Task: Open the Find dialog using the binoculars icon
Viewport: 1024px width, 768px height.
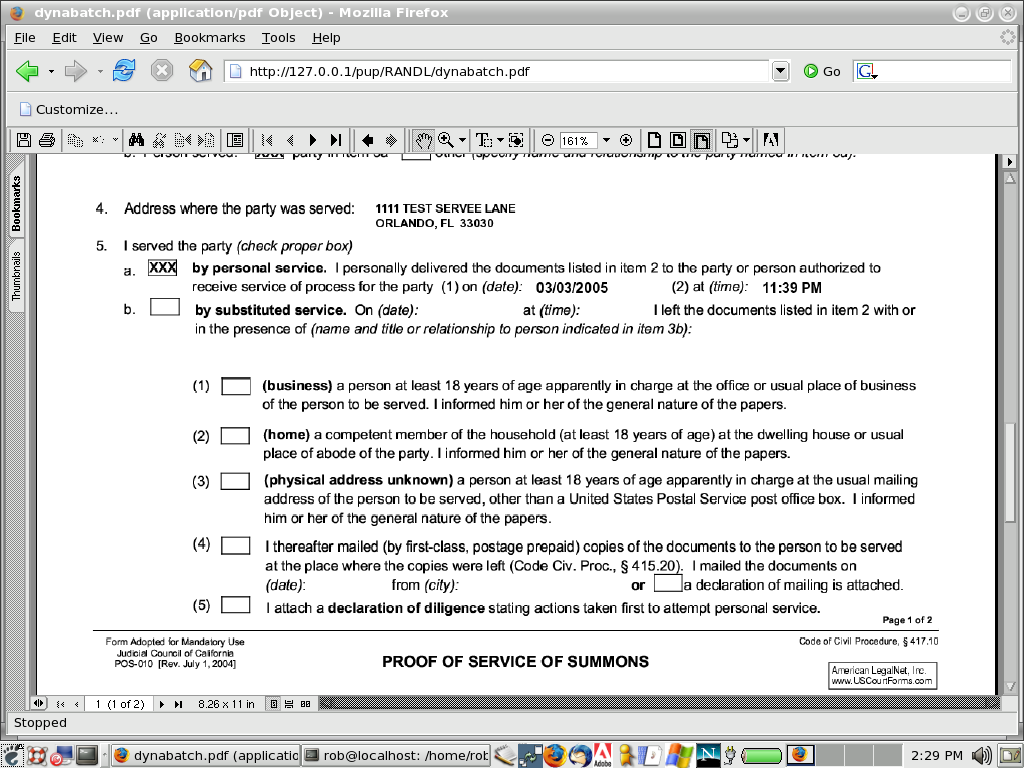Action: [134, 140]
